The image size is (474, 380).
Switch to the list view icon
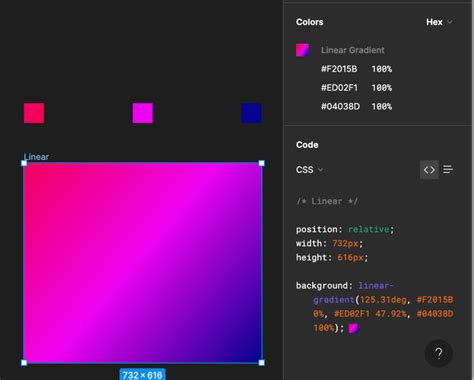tap(448, 169)
